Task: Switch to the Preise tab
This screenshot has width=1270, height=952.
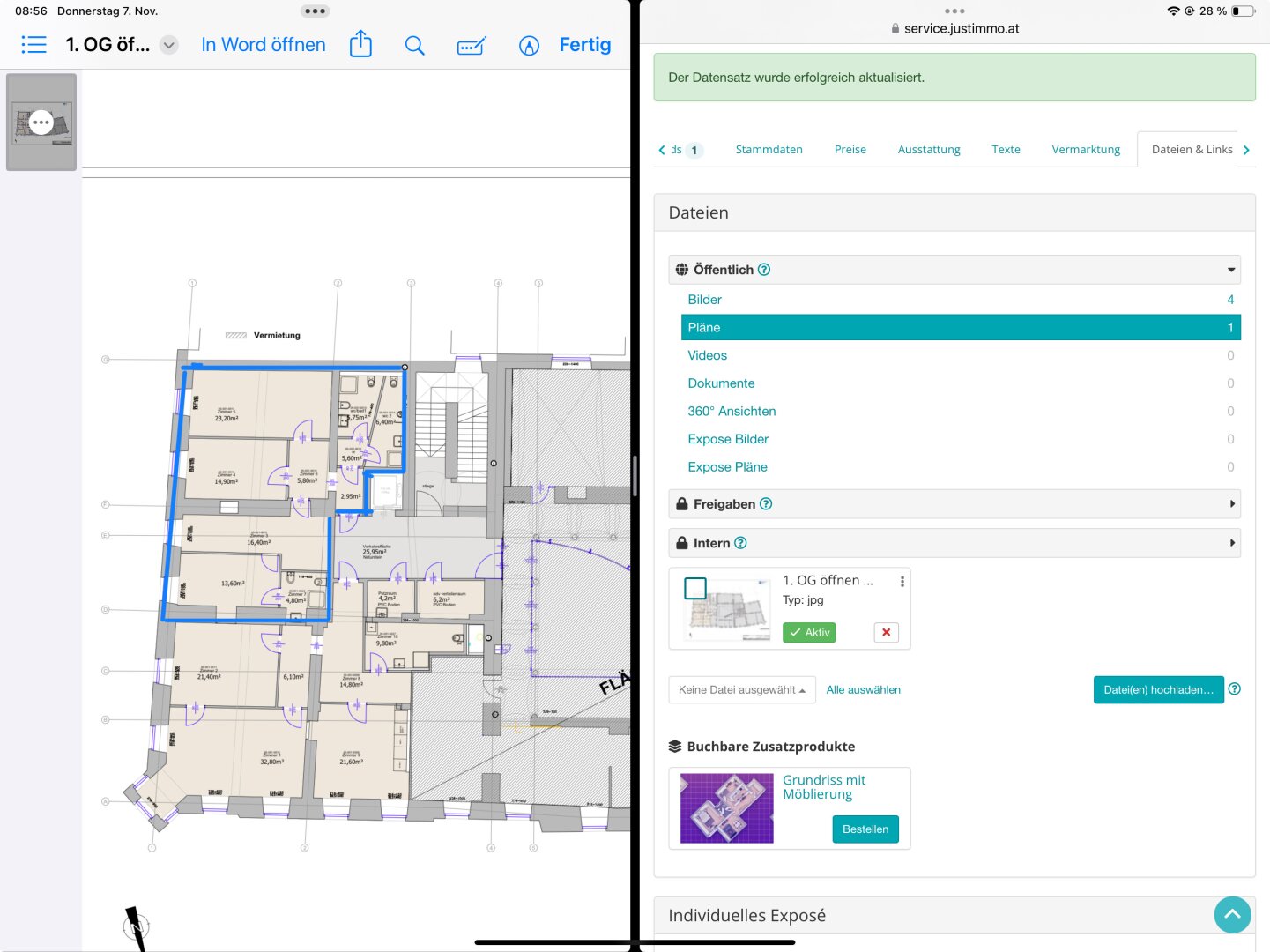Action: pyautogui.click(x=850, y=150)
